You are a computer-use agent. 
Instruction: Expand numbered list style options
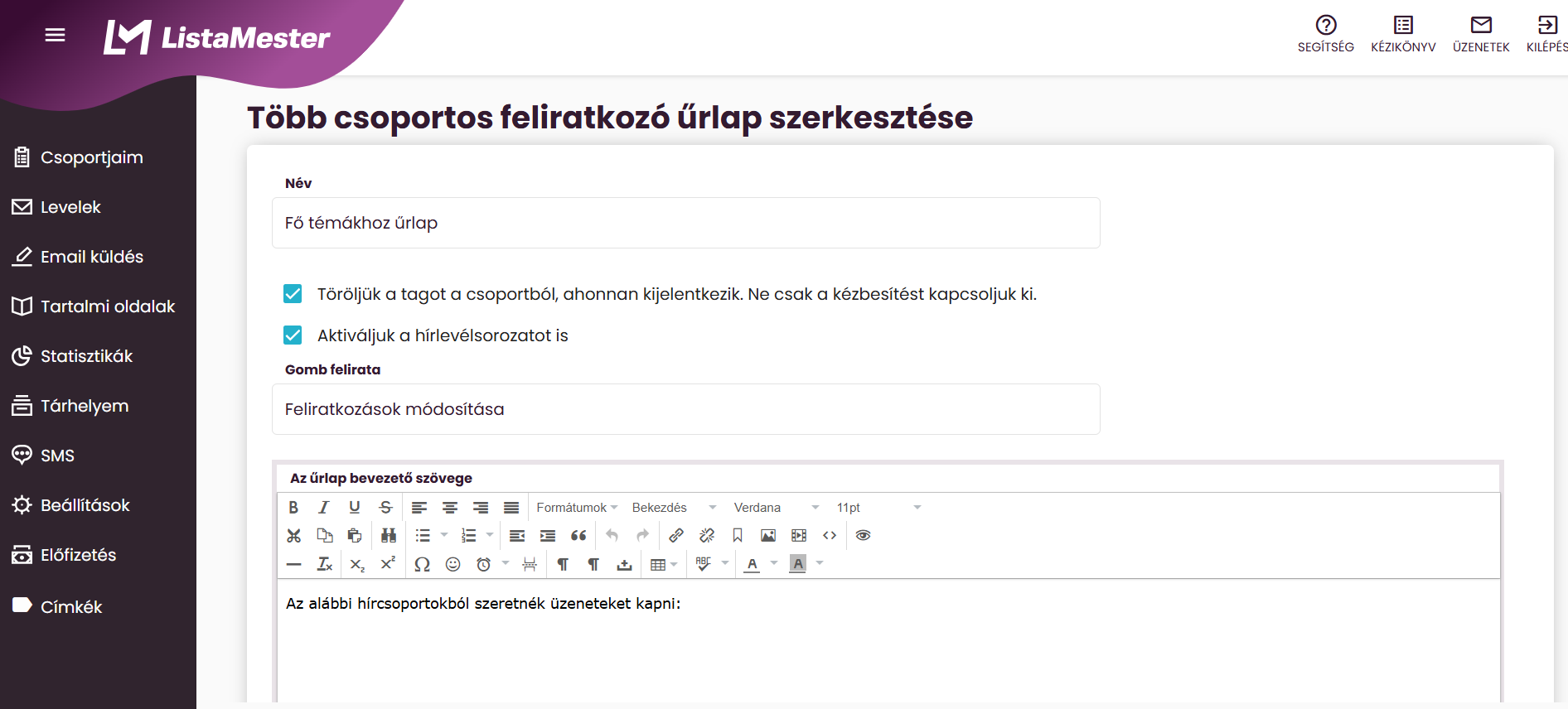[x=490, y=536]
